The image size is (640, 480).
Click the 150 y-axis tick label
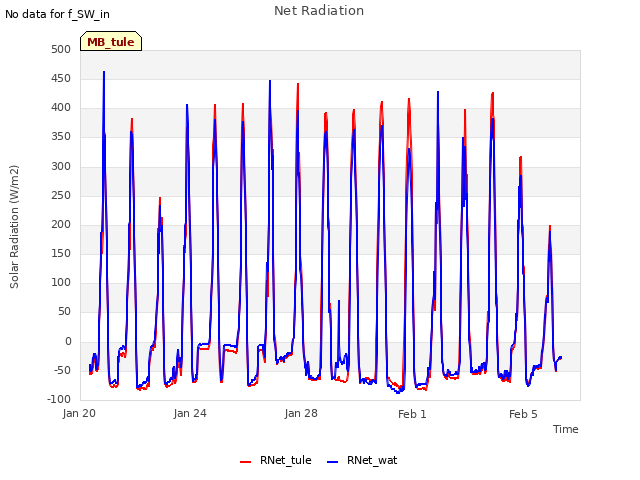[x=61, y=253]
